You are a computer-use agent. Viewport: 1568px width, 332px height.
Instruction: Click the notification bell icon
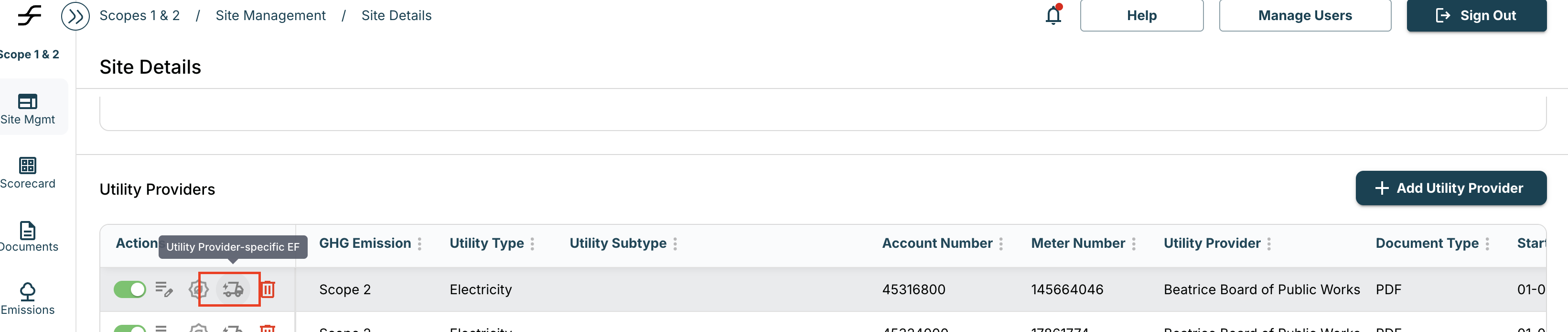[x=1053, y=15]
